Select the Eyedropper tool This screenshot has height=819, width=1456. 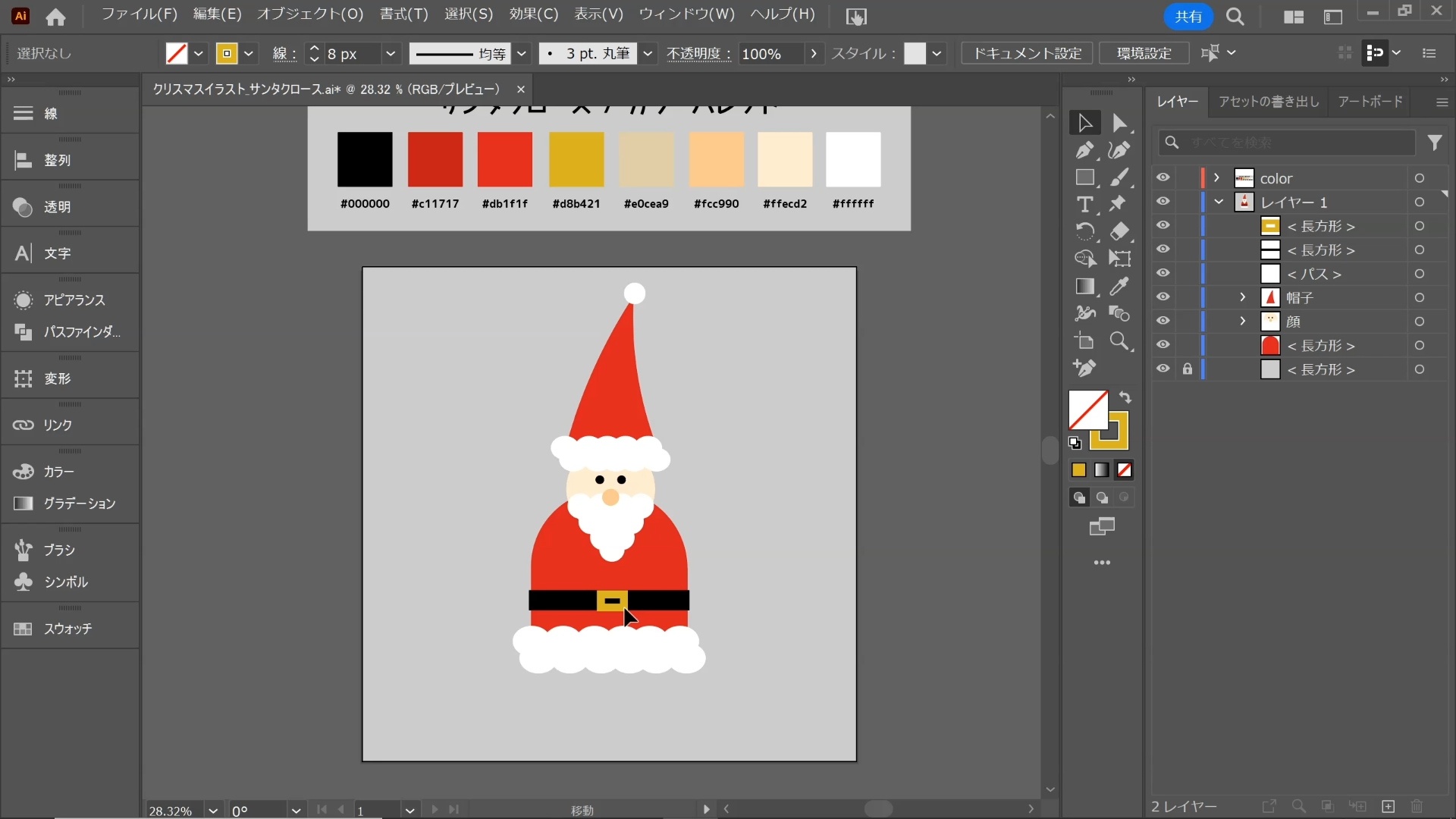tap(1120, 287)
